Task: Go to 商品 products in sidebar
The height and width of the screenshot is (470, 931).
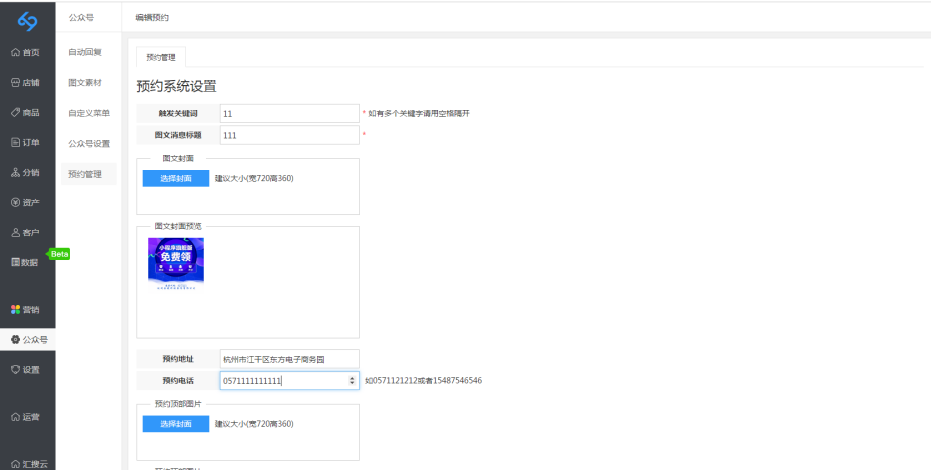Action: pos(27,112)
